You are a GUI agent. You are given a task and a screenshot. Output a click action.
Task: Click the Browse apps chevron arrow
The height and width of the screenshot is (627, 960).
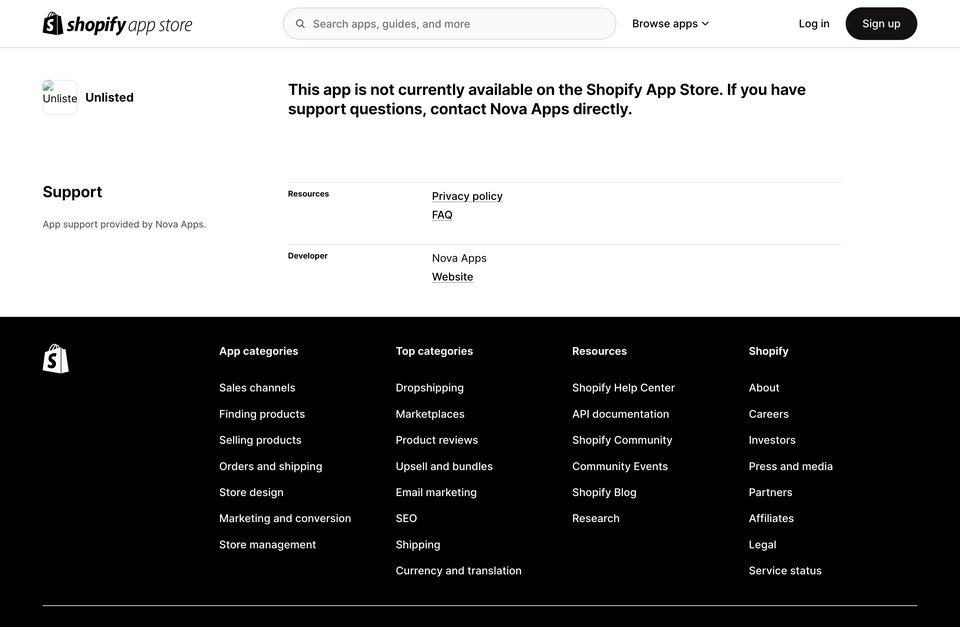click(705, 24)
